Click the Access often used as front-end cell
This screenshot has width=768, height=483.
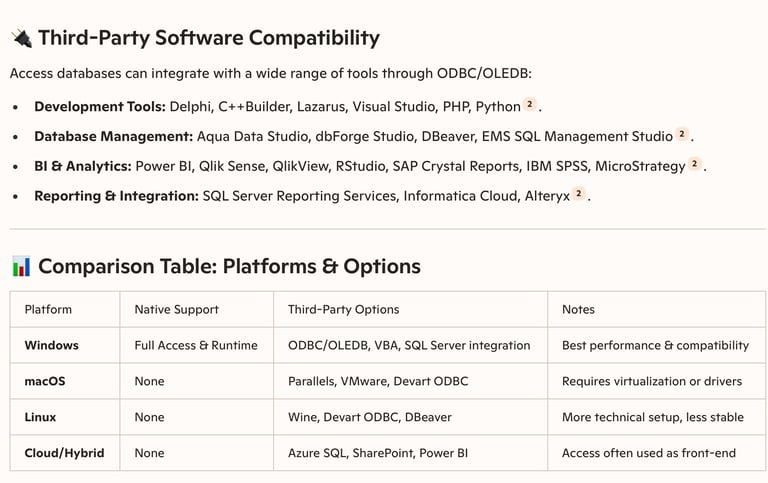(648, 453)
